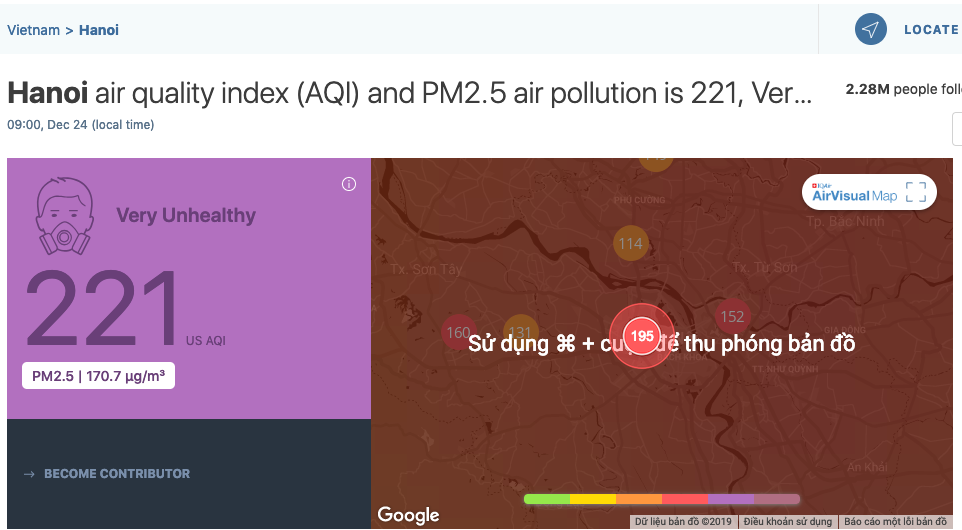Open the Điều khoản sử dụng link
The height and width of the screenshot is (530, 962).
(788, 521)
